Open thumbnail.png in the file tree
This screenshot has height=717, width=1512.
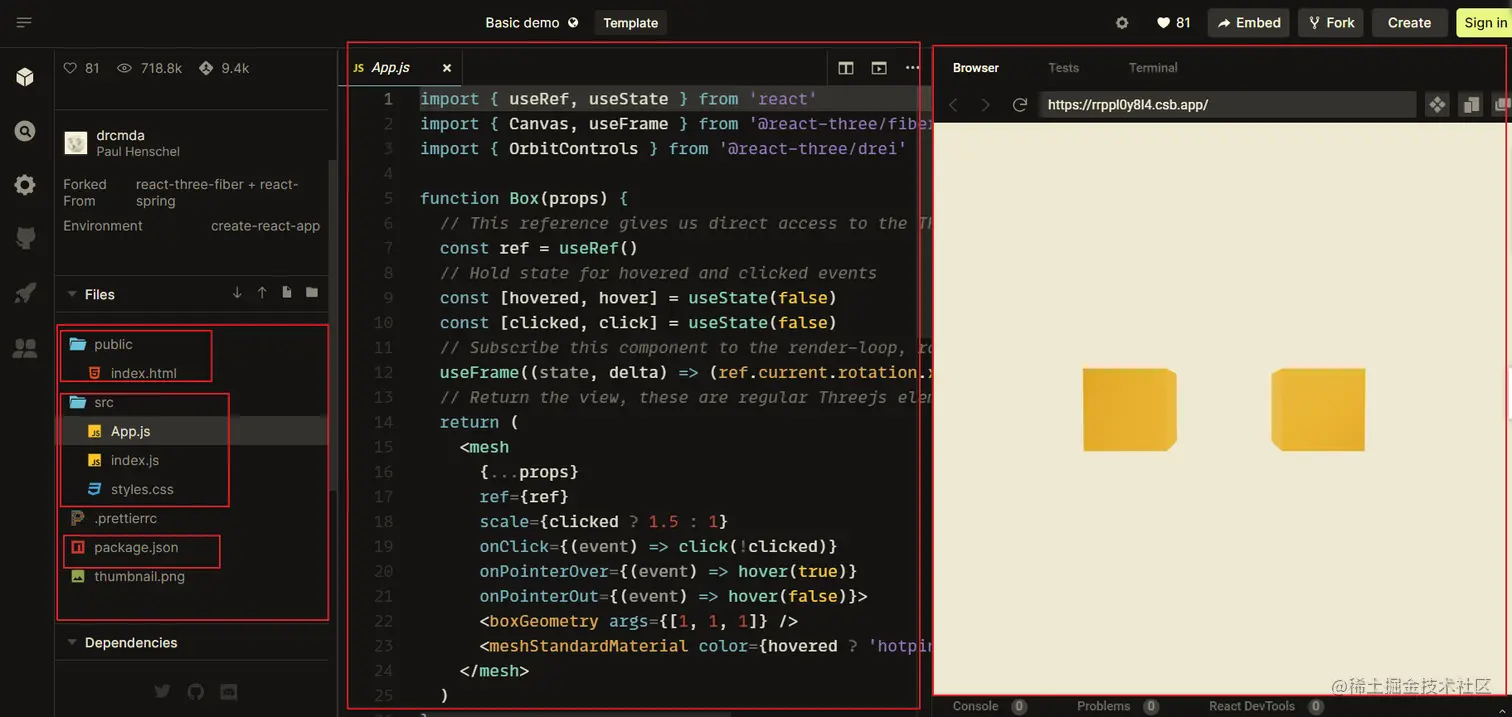pyautogui.click(x=139, y=576)
